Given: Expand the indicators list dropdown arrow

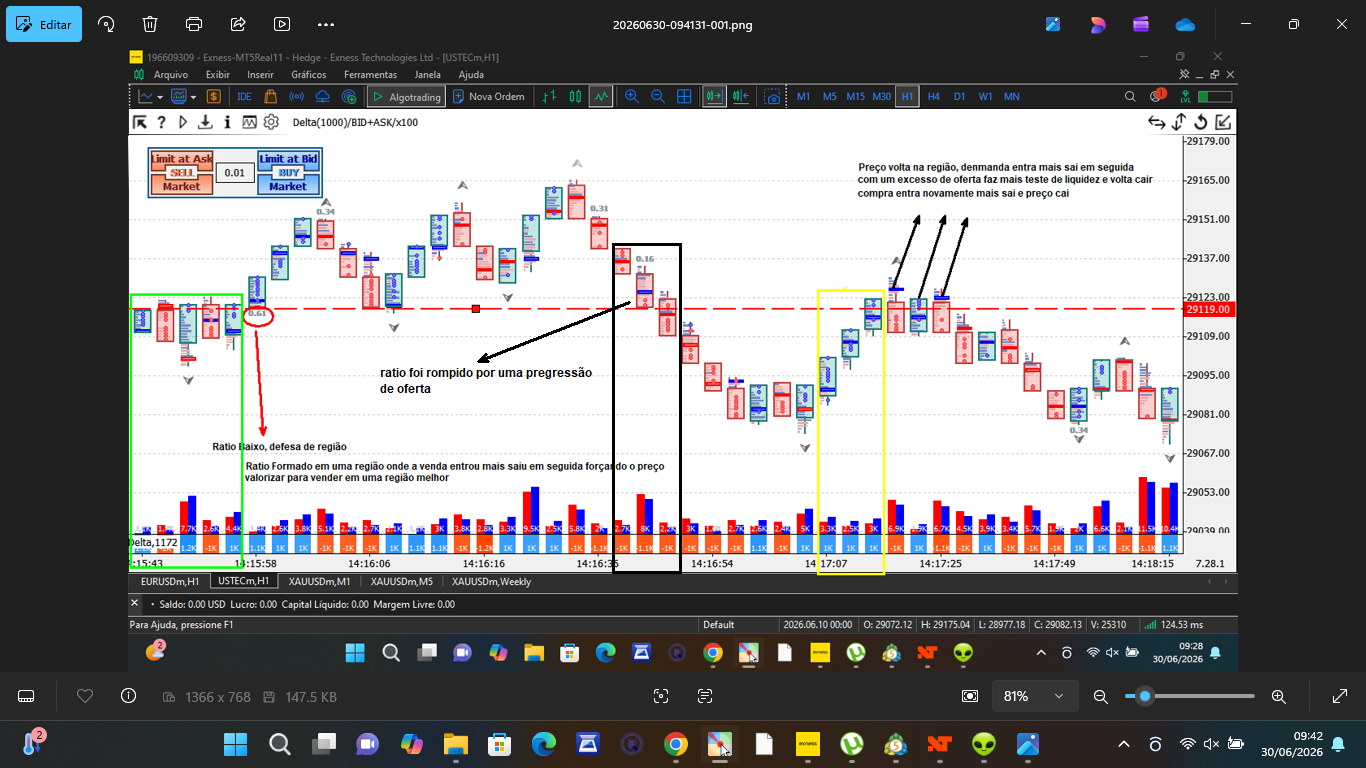Looking at the screenshot, I should pyautogui.click(x=194, y=97).
